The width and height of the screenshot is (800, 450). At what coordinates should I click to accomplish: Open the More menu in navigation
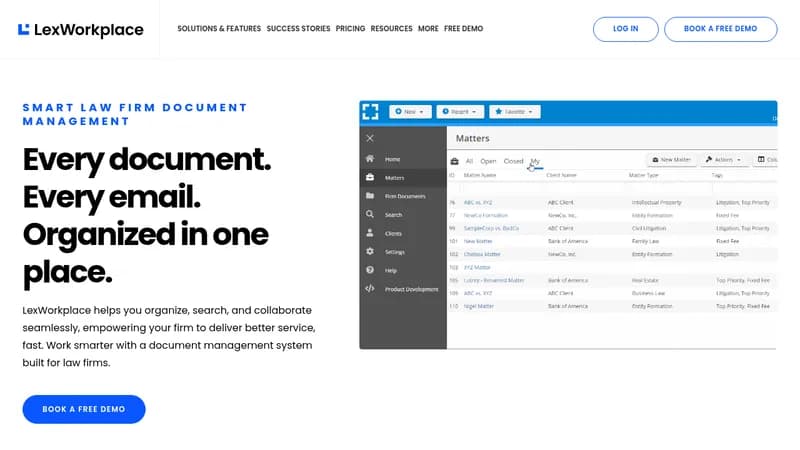coord(428,29)
